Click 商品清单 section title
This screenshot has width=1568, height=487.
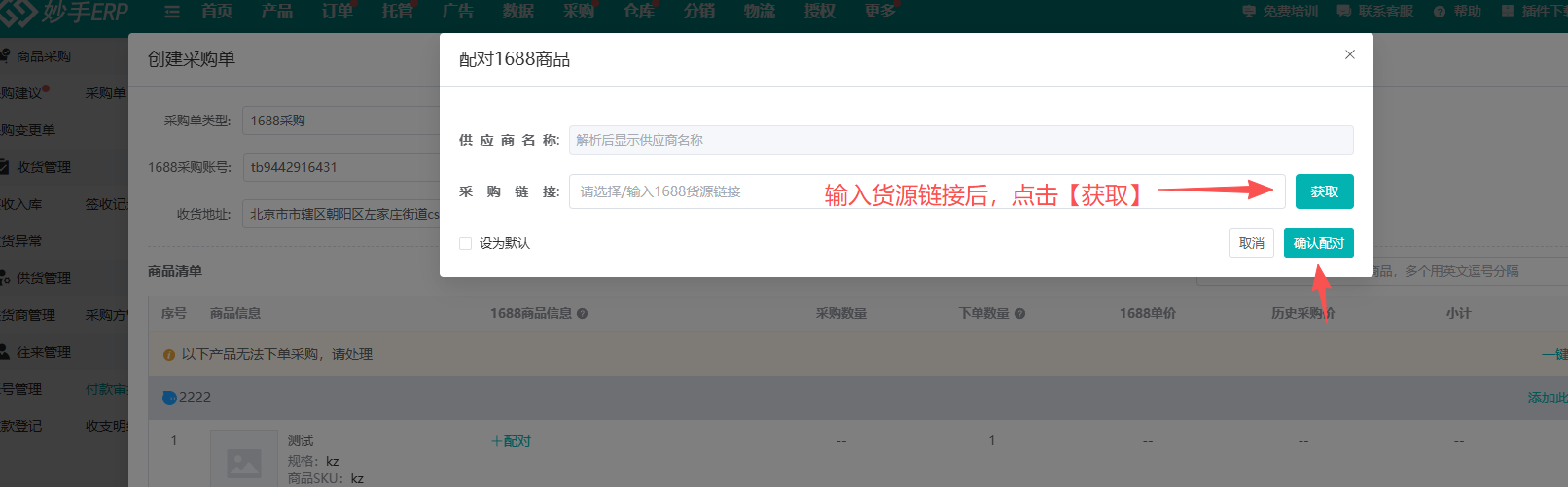[175, 271]
